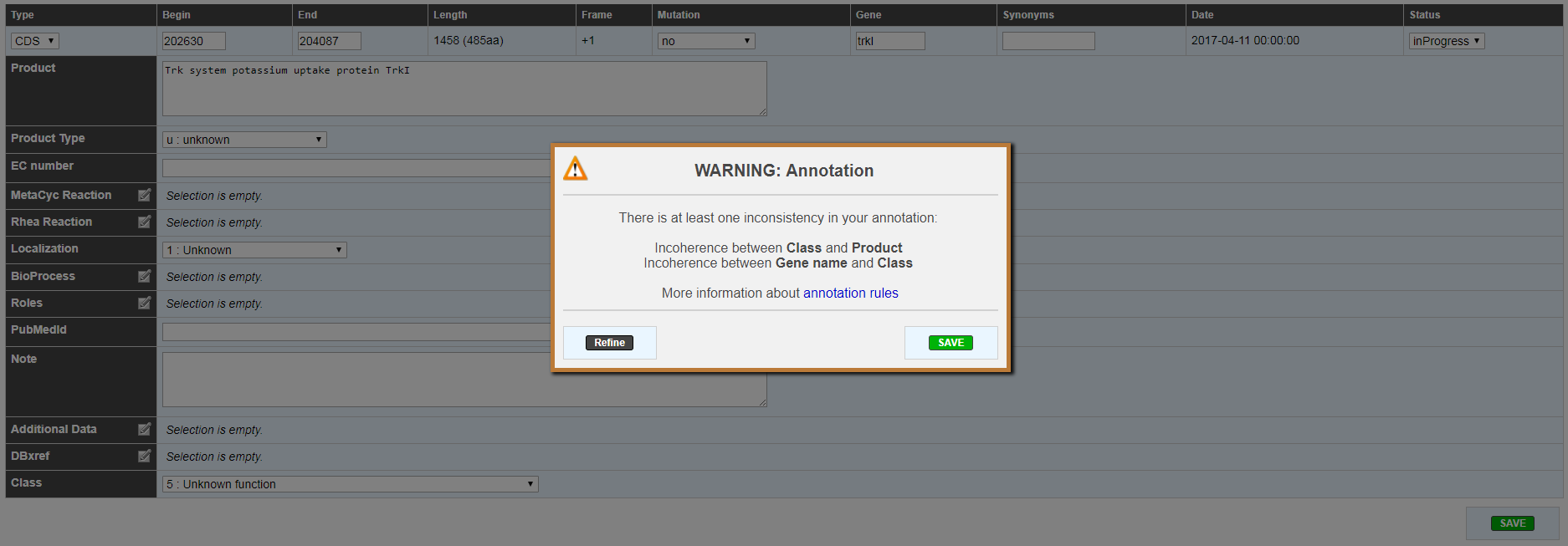Viewport: 1568px width, 546px height.
Task: Click the 'Incoherence between Class and Product' message
Action: 778,248
